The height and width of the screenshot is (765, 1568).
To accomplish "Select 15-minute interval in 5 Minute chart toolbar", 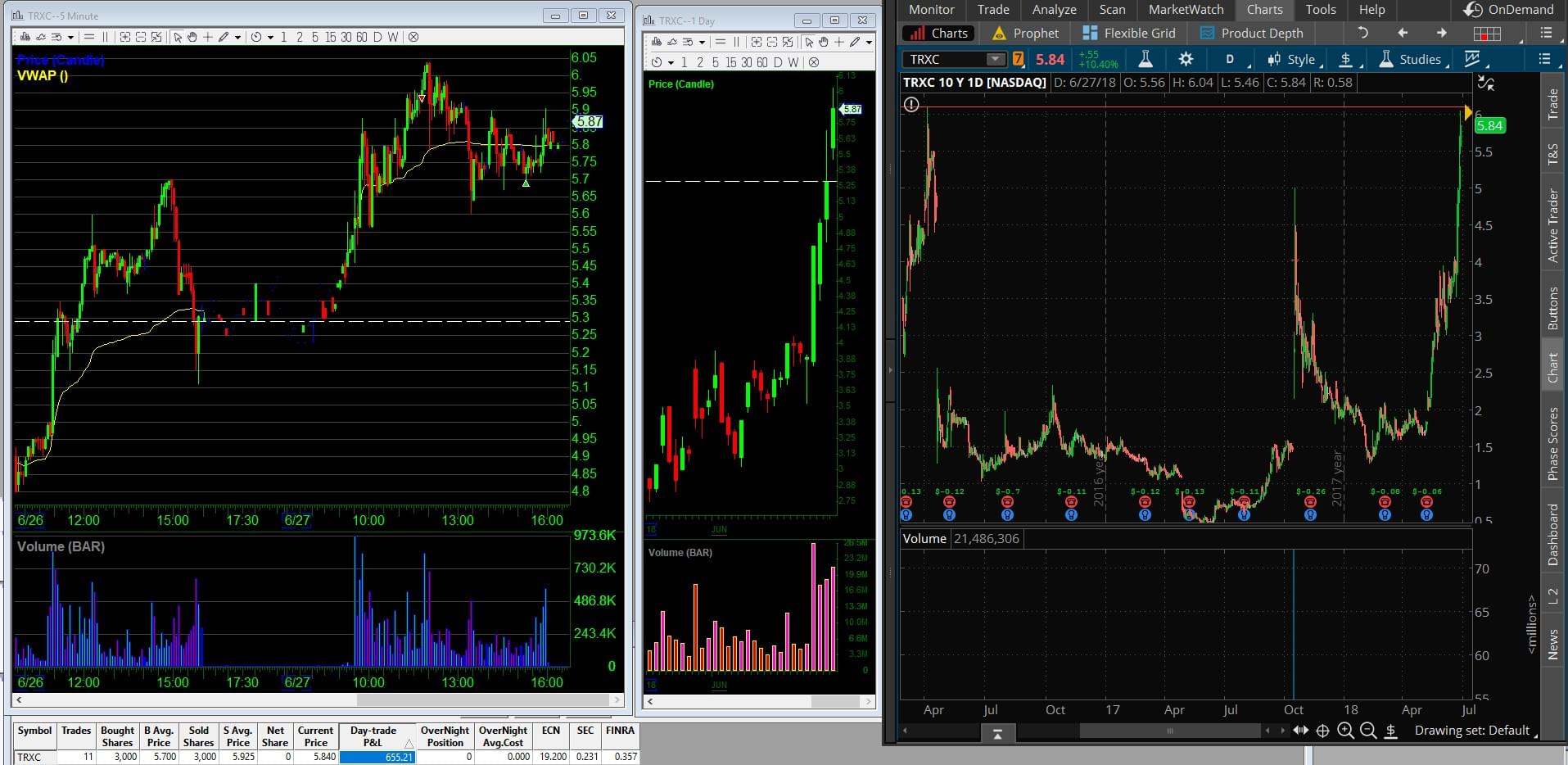I will (x=331, y=37).
